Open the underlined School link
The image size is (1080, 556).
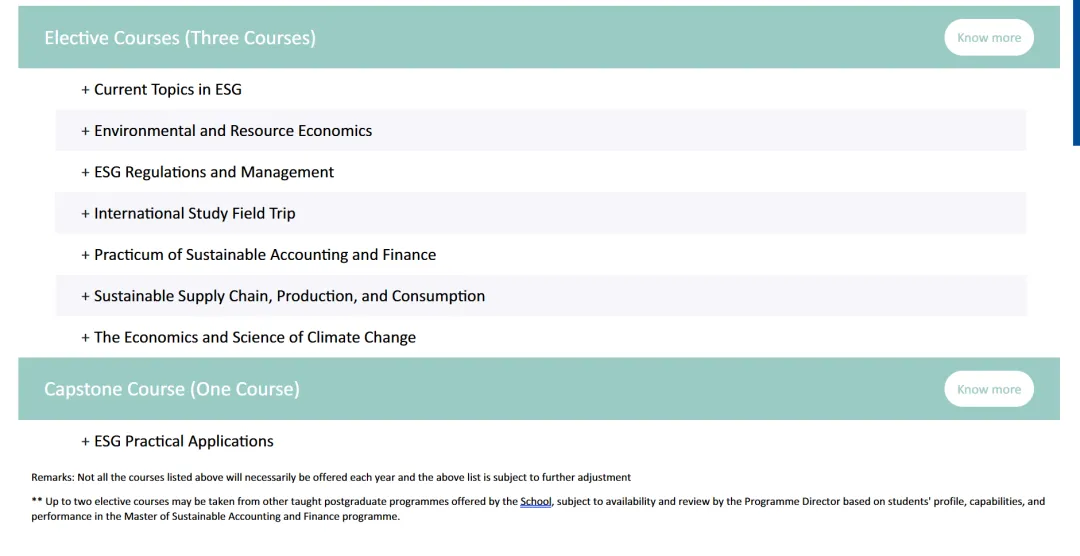pos(536,502)
